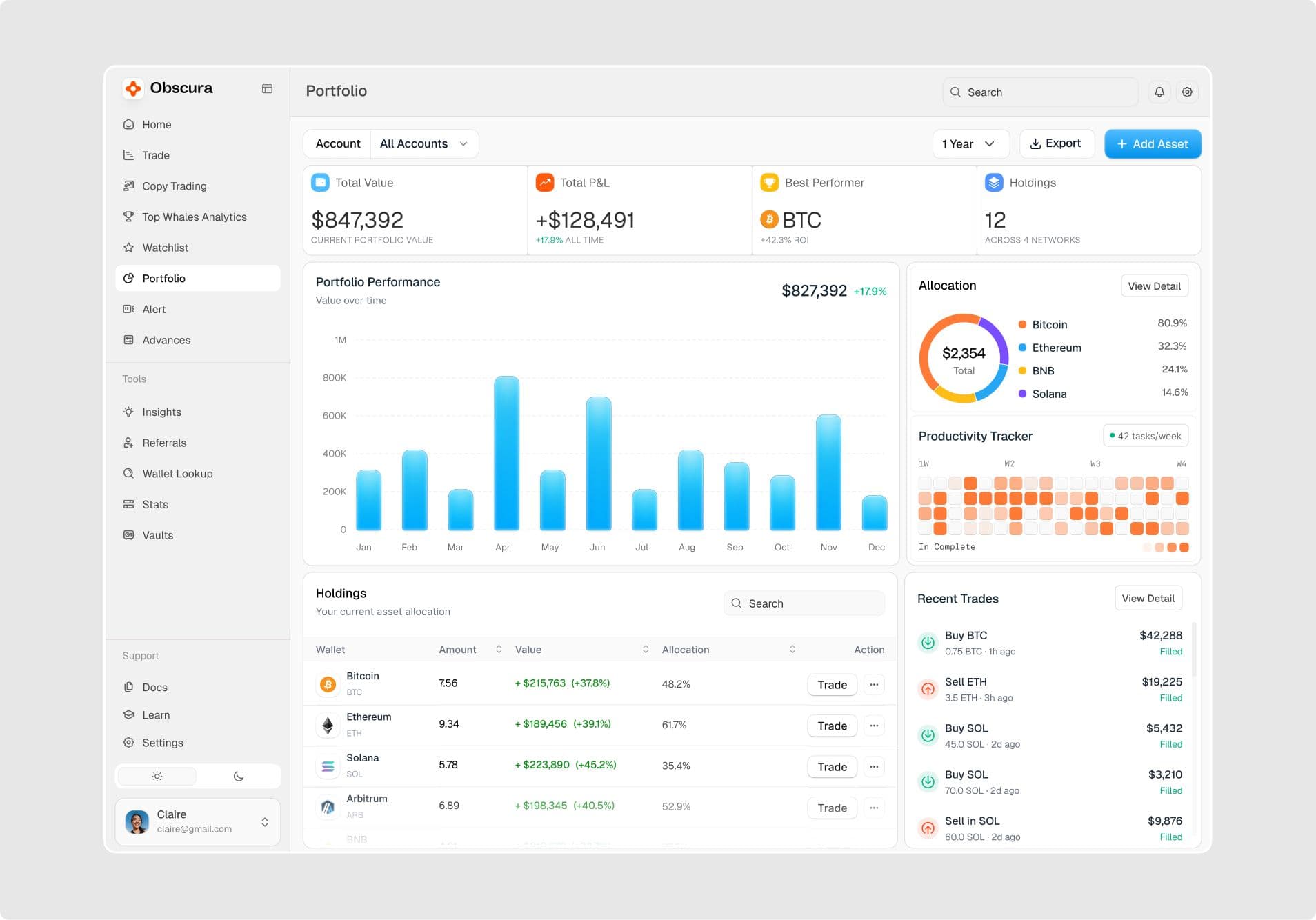Open more options for the Bitcoin row

[874, 684]
